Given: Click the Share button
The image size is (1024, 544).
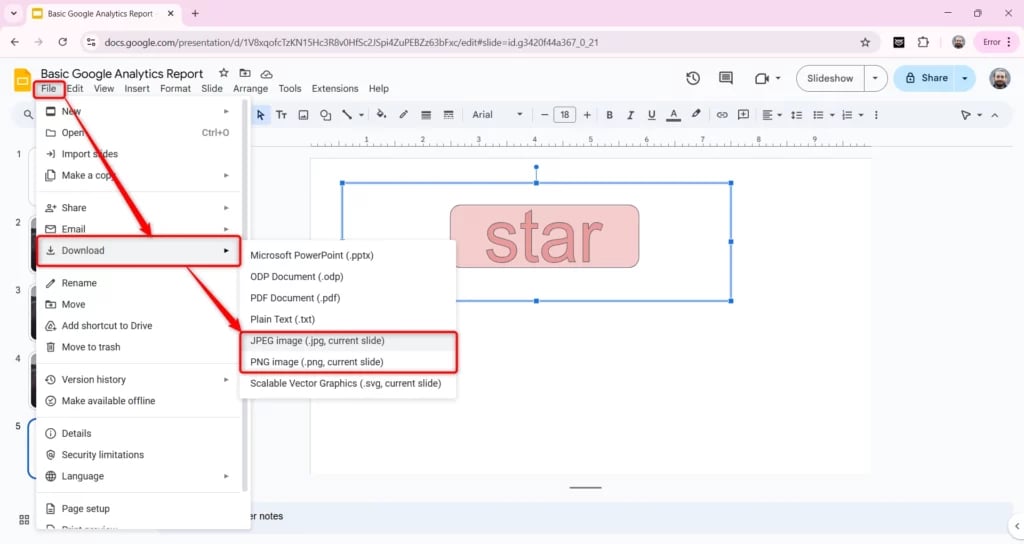Looking at the screenshot, I should (925, 78).
